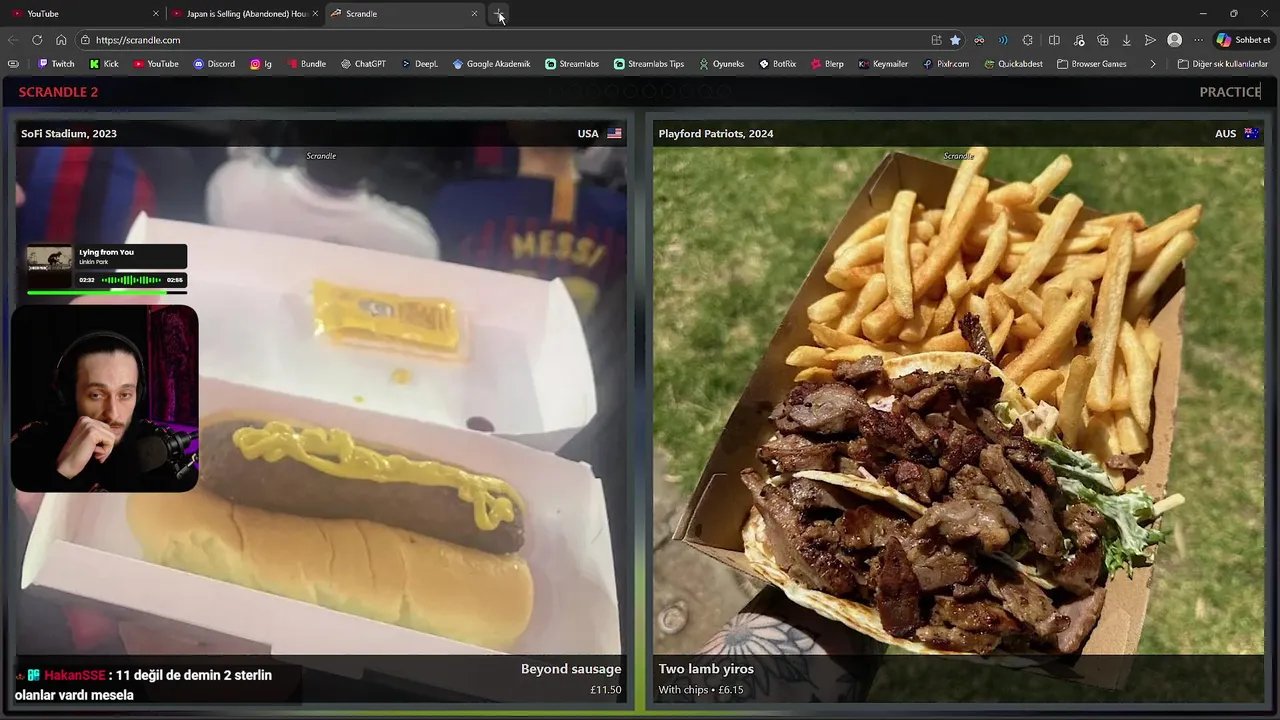Click the favorite star in address bar
The height and width of the screenshot is (720, 1280).
[955, 40]
